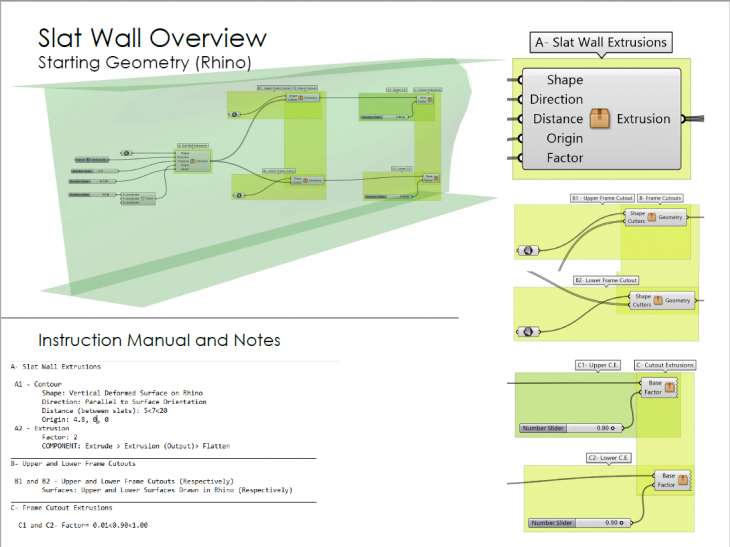Screen dimensions: 730x547
Task: Click the Slat Wall component in overview diagram
Action: pyautogui.click(x=194, y=160)
